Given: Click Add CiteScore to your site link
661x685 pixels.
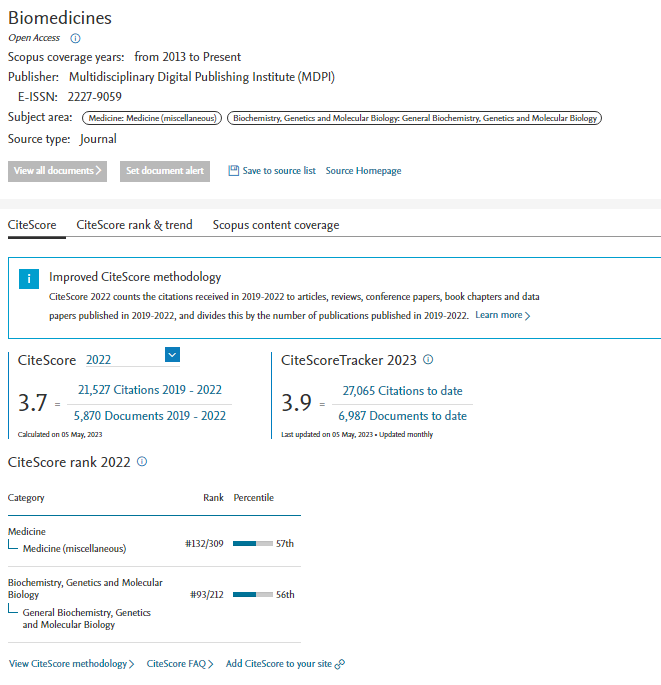Looking at the screenshot, I should click(279, 664).
